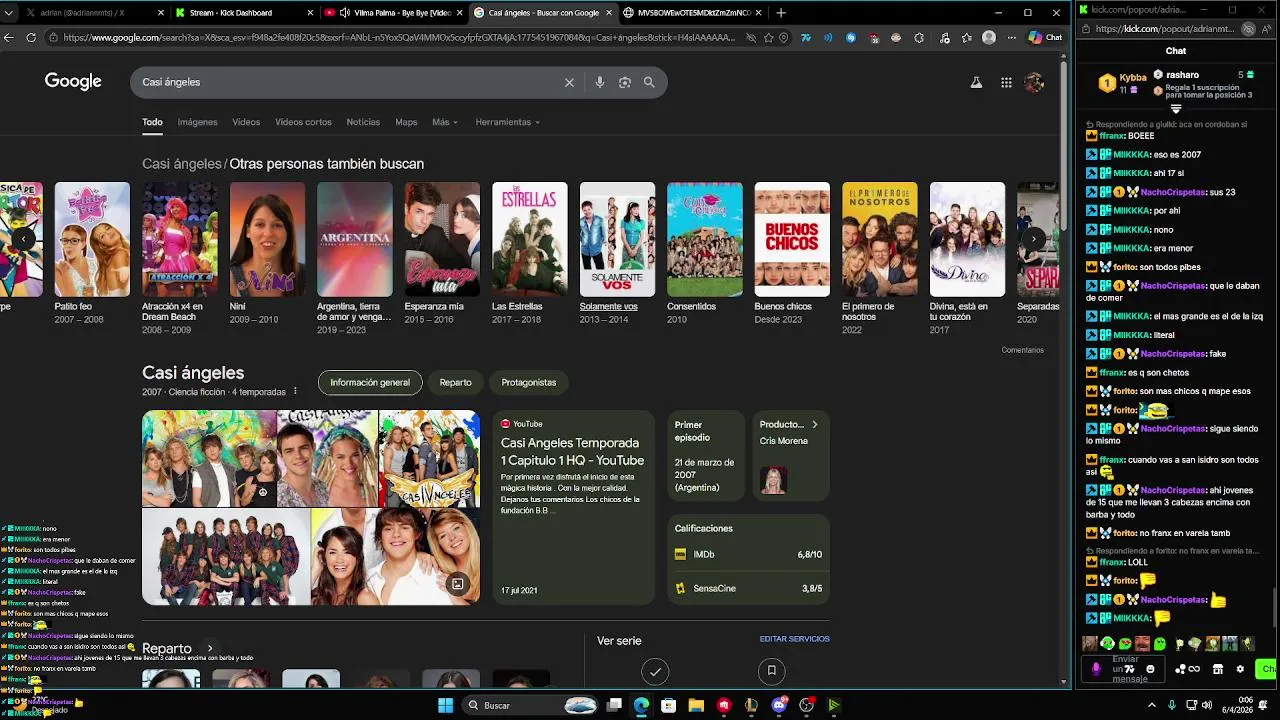Switch to the Imágenes tab
Viewport: 1280px width, 720px height.
tap(197, 122)
